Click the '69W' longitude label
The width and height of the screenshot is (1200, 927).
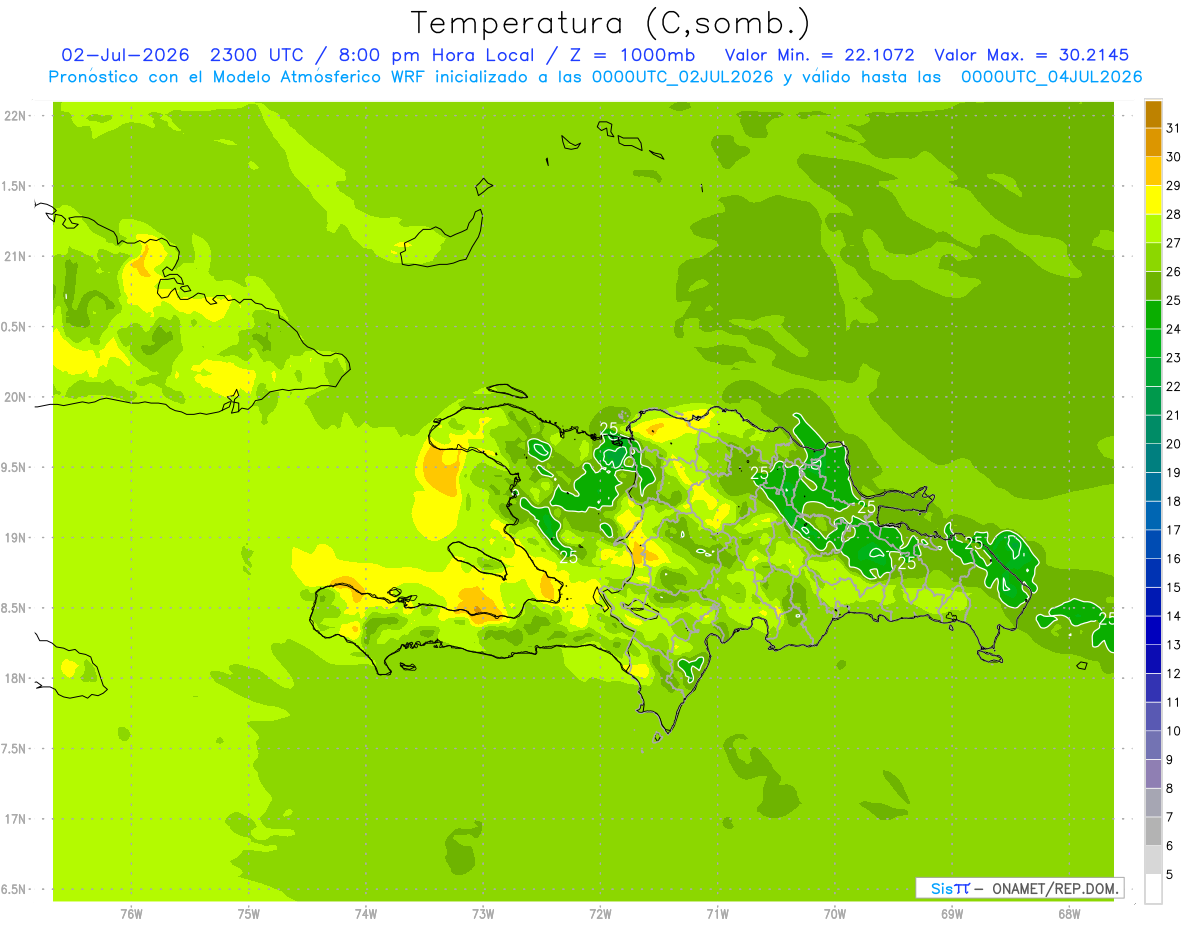(952, 914)
